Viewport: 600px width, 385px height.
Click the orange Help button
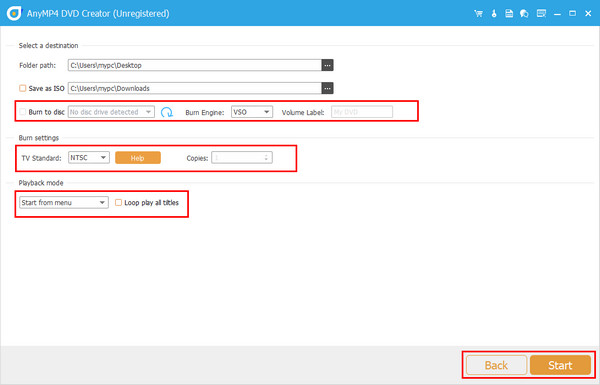click(x=138, y=158)
